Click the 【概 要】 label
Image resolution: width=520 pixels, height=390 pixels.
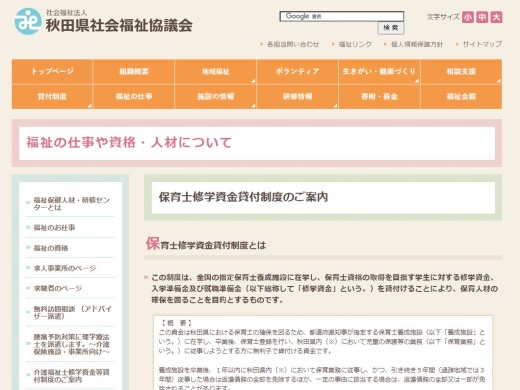(177, 323)
